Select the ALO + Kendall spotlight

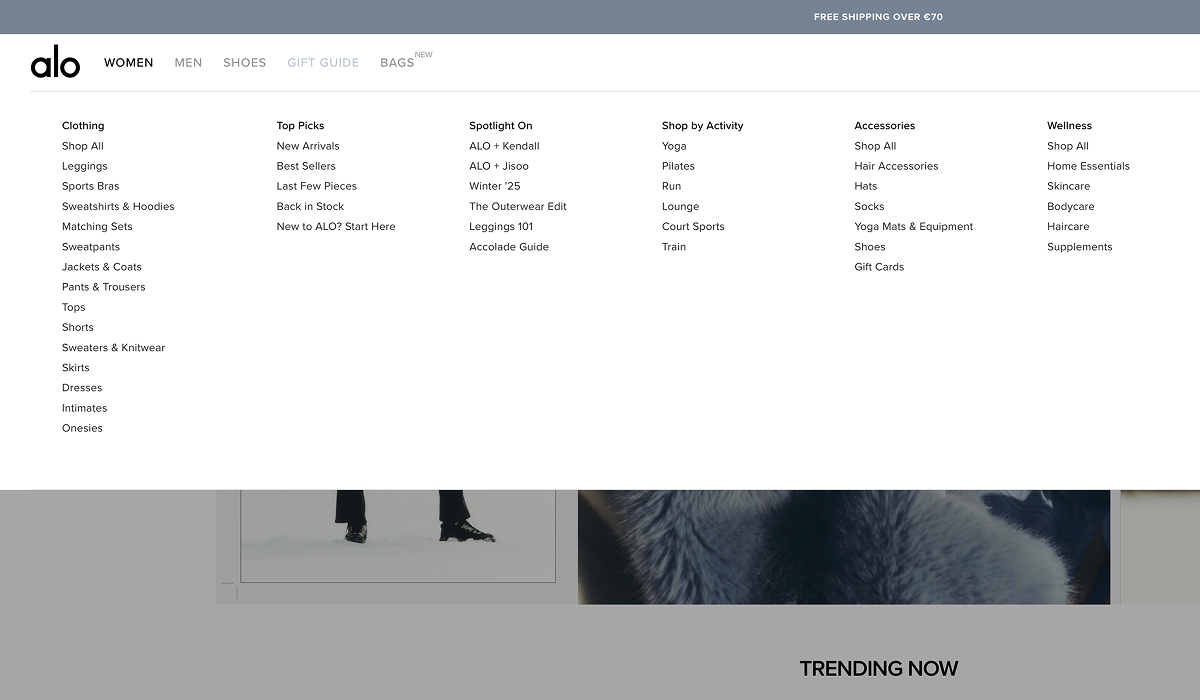504,146
